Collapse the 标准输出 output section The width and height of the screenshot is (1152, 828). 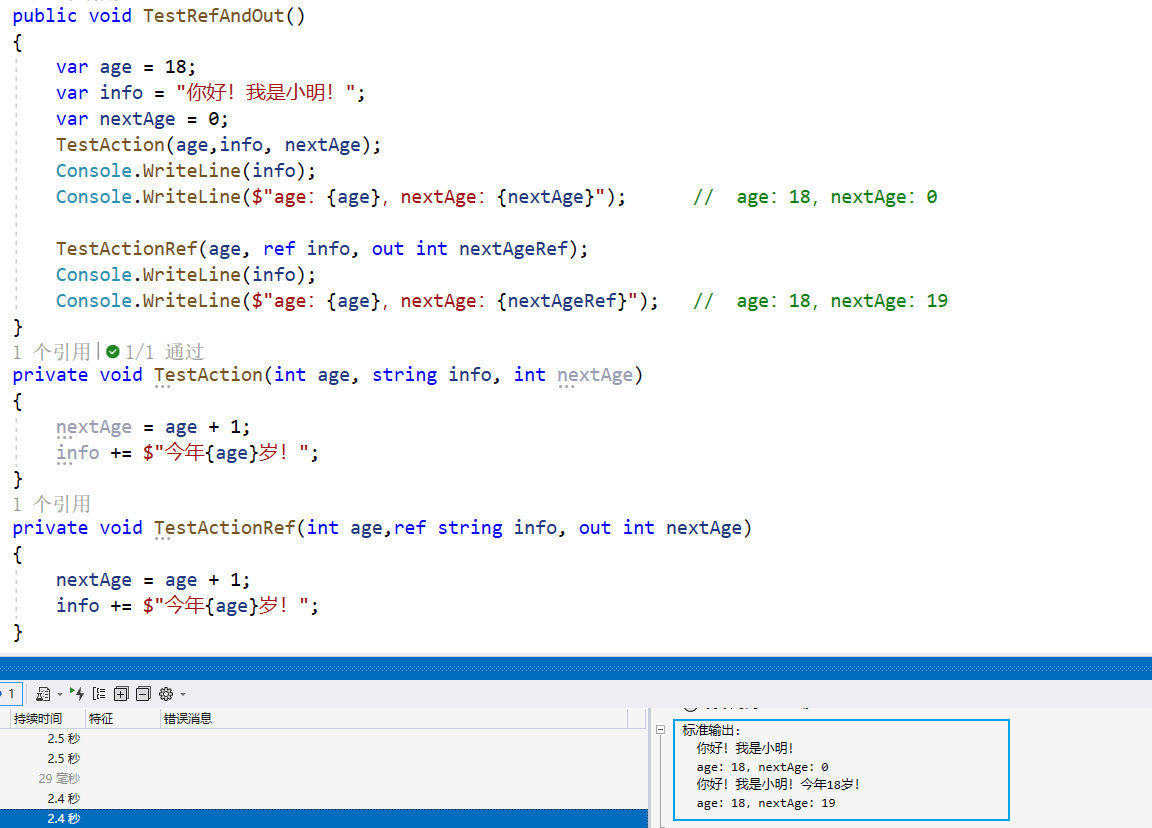click(660, 731)
